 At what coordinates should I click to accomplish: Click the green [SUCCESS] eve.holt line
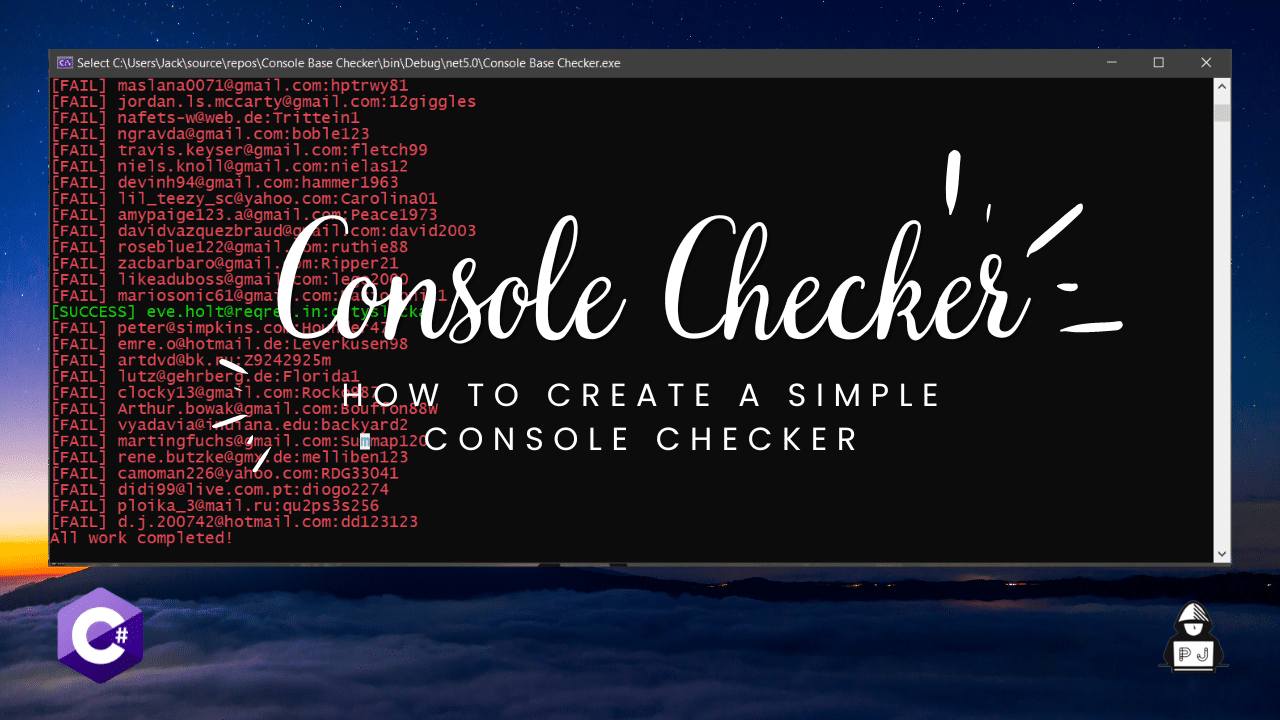(237, 312)
